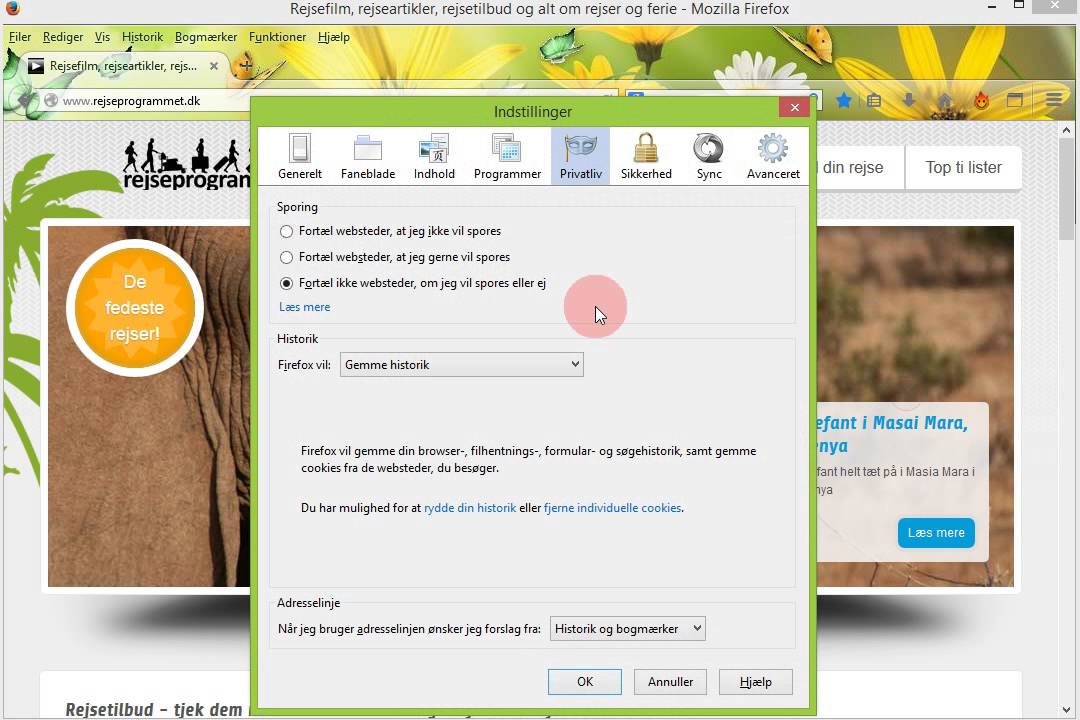Open the Firefox hamburger menu
Screen dimensions: 1080x720
coord(1054,101)
